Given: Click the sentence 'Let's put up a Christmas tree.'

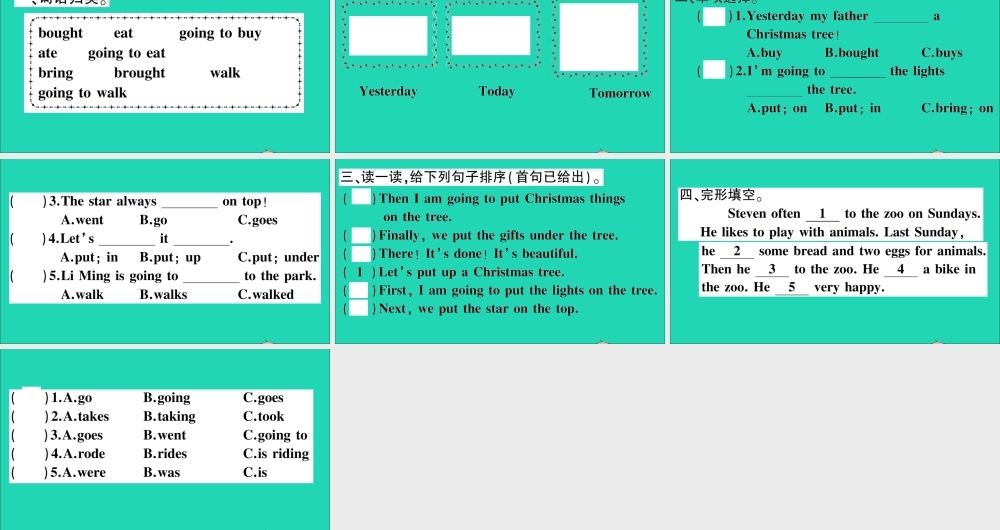Looking at the screenshot, I should pyautogui.click(x=471, y=272).
